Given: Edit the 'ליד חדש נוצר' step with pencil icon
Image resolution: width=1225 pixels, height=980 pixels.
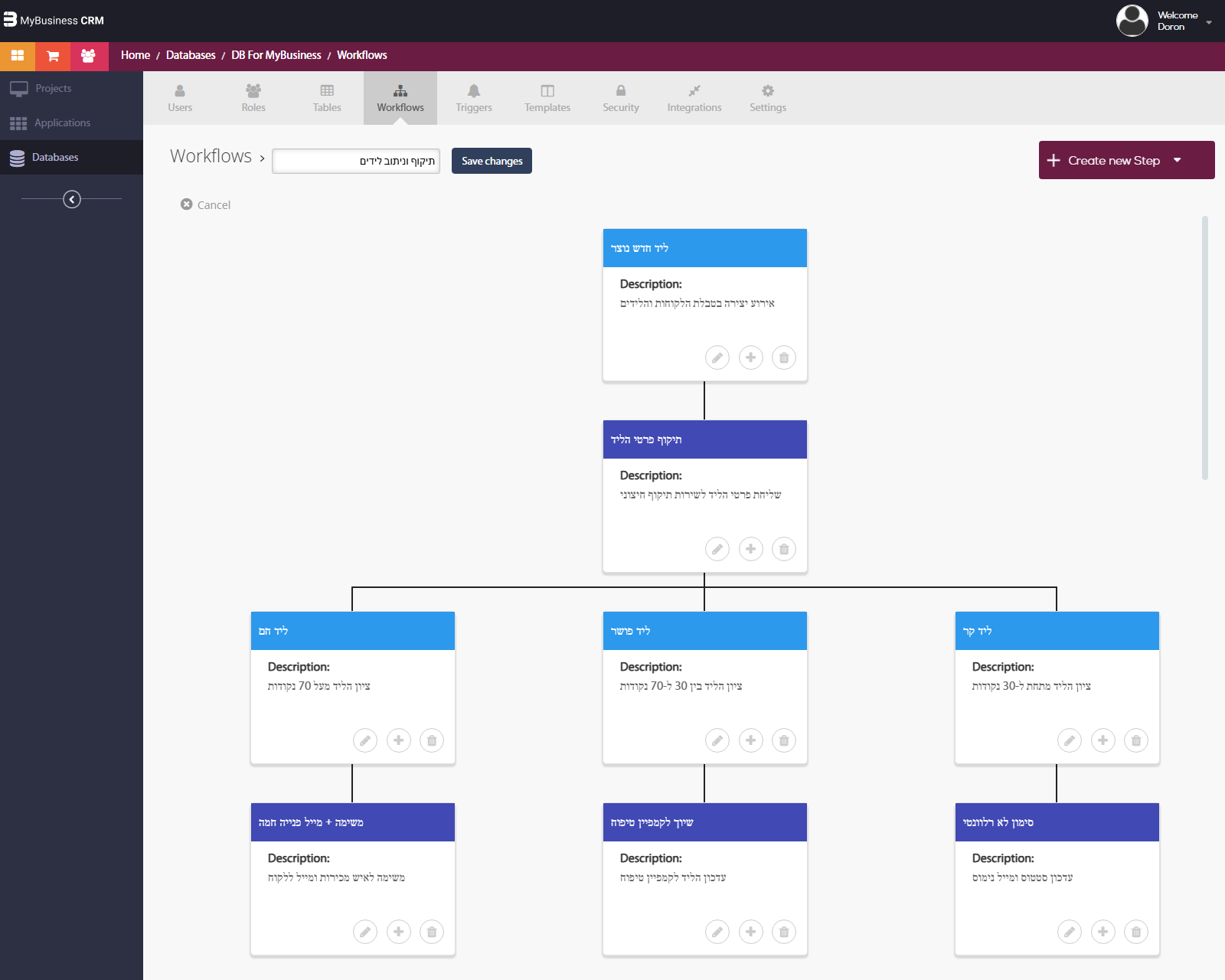Looking at the screenshot, I should tap(717, 358).
